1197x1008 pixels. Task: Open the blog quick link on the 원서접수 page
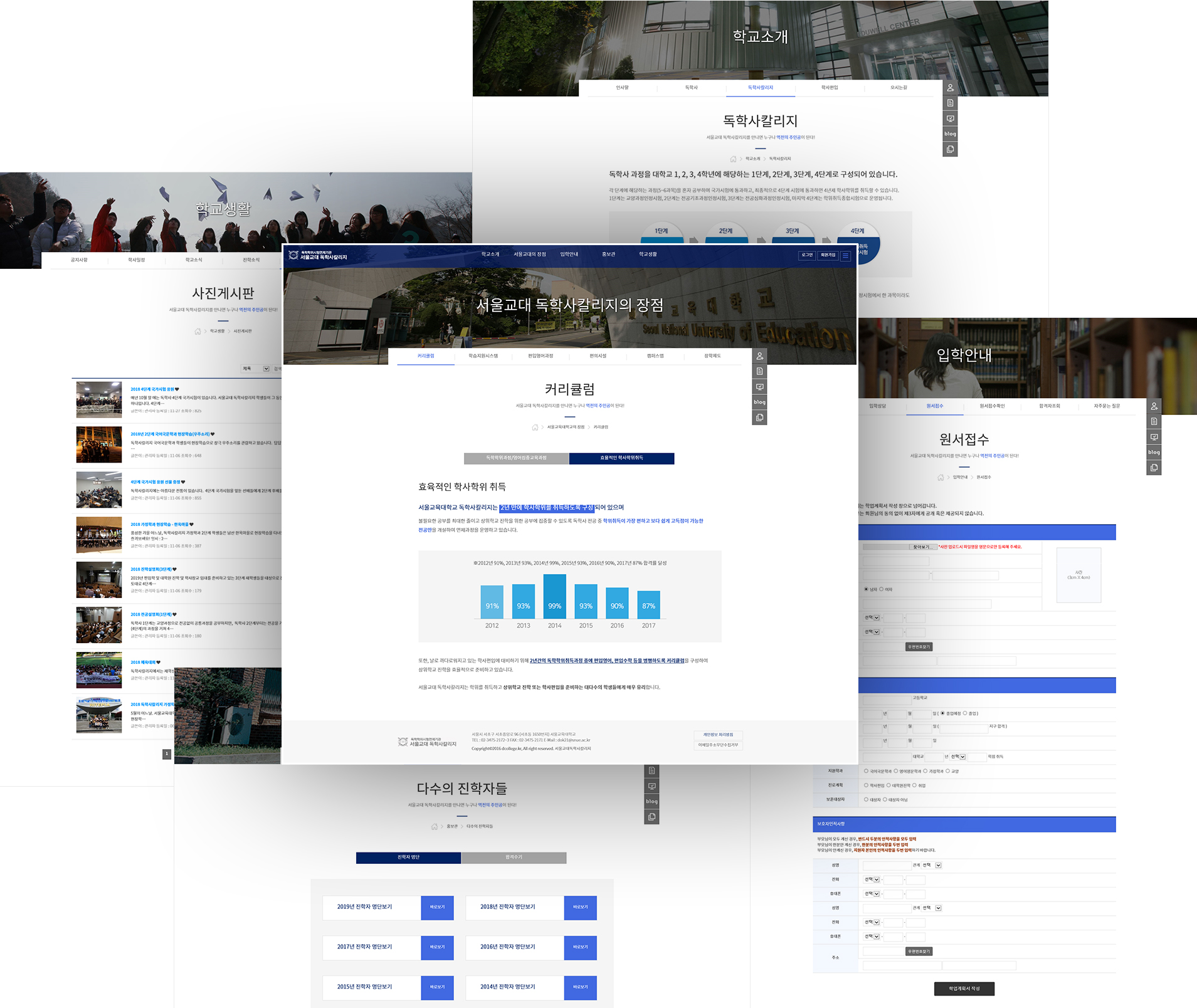tap(1154, 452)
